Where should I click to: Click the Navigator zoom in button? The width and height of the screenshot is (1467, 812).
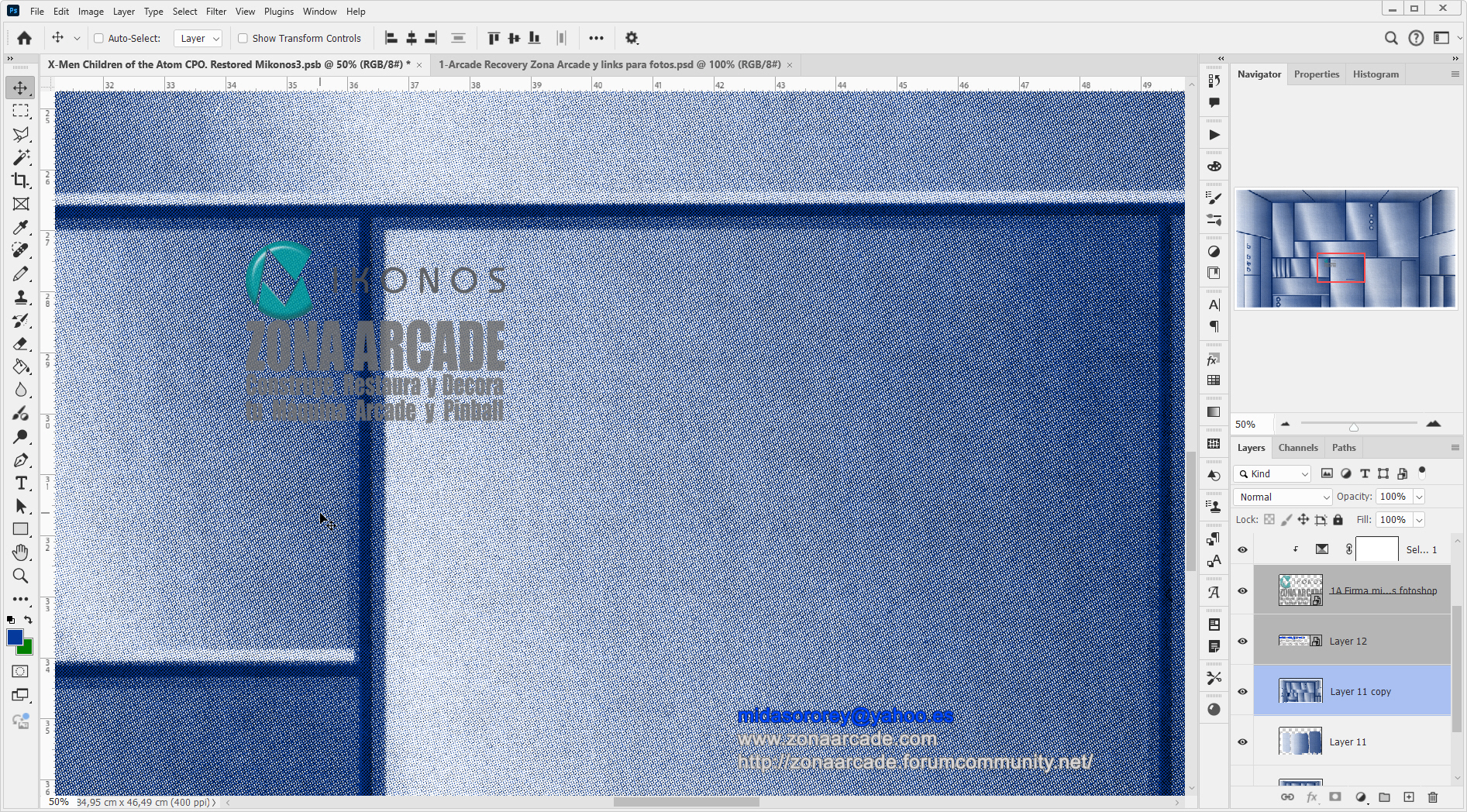tap(1434, 424)
